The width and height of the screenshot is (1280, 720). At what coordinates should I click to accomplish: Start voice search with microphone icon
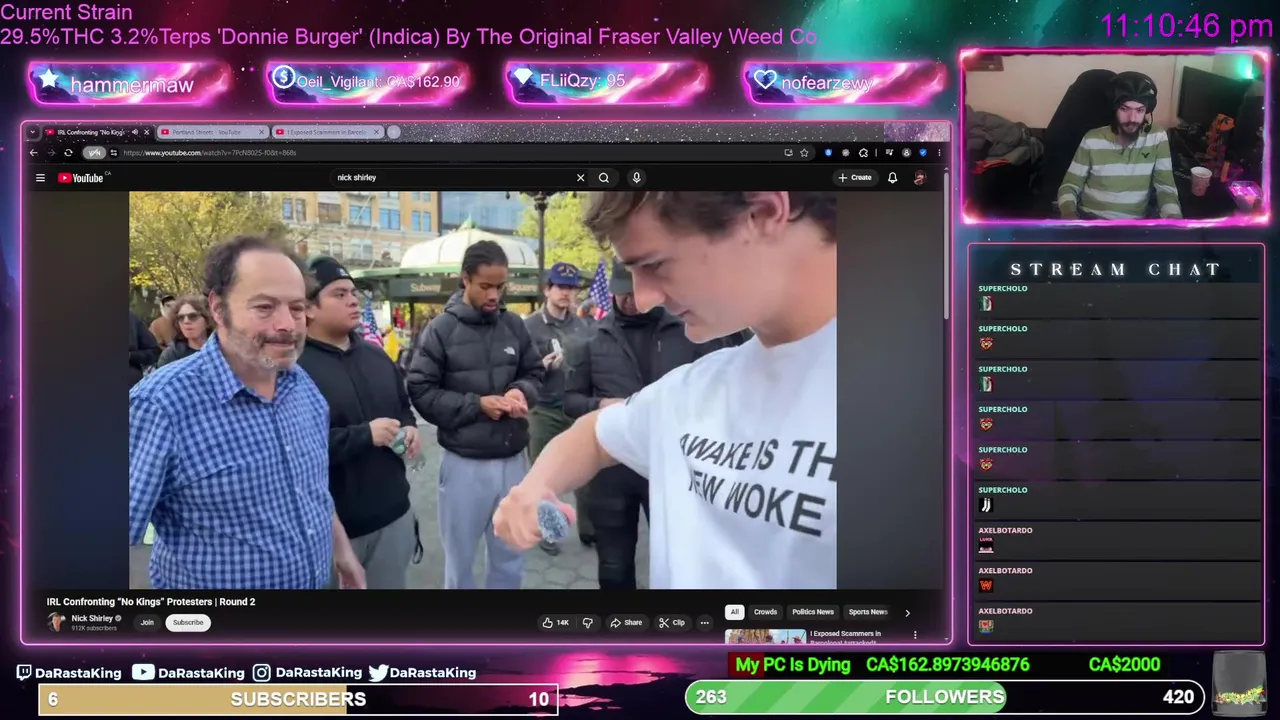636,178
